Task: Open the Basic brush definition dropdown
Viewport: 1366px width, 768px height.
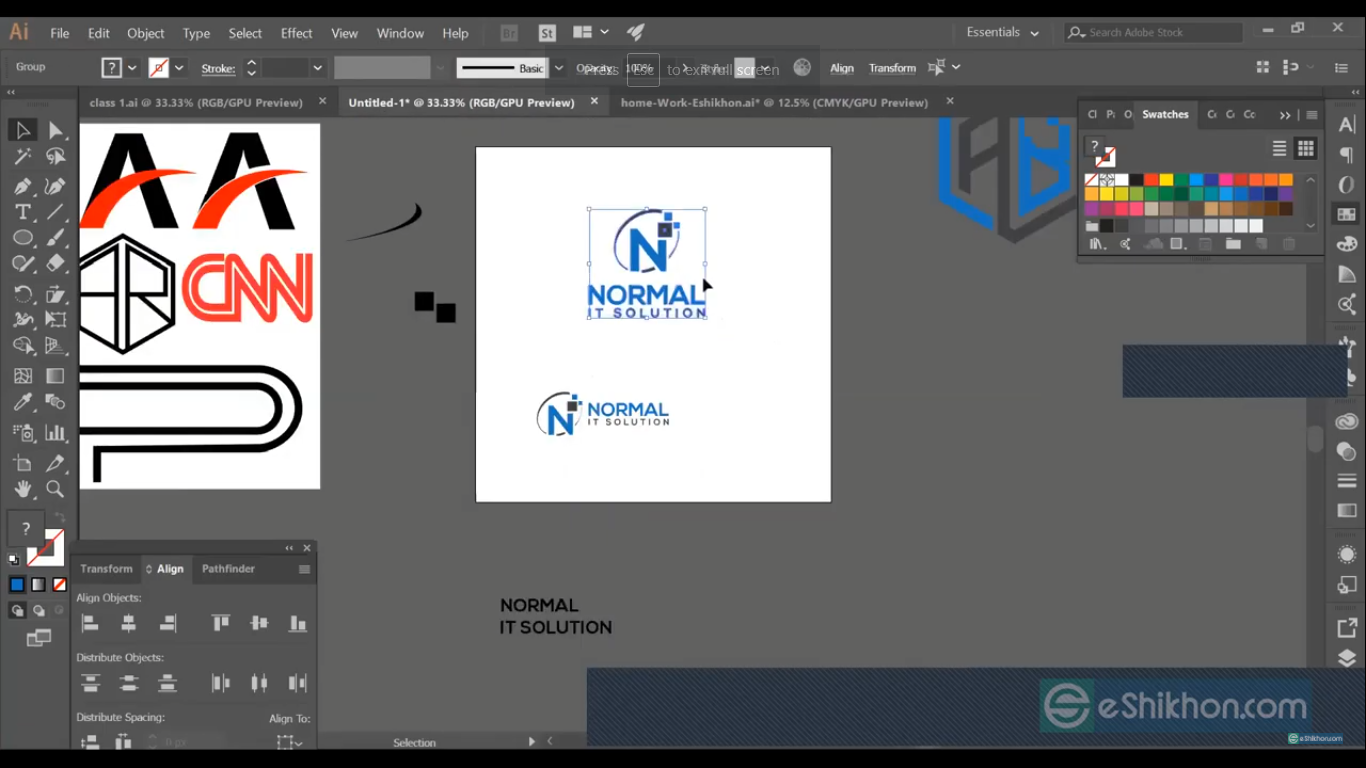Action: [558, 68]
